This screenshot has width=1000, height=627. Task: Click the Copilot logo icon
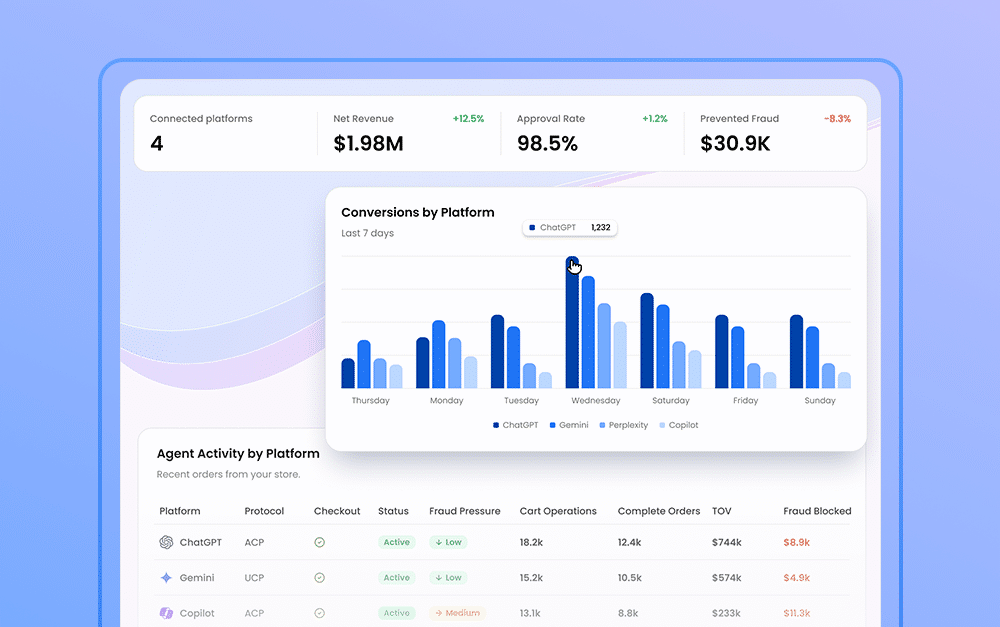(166, 613)
